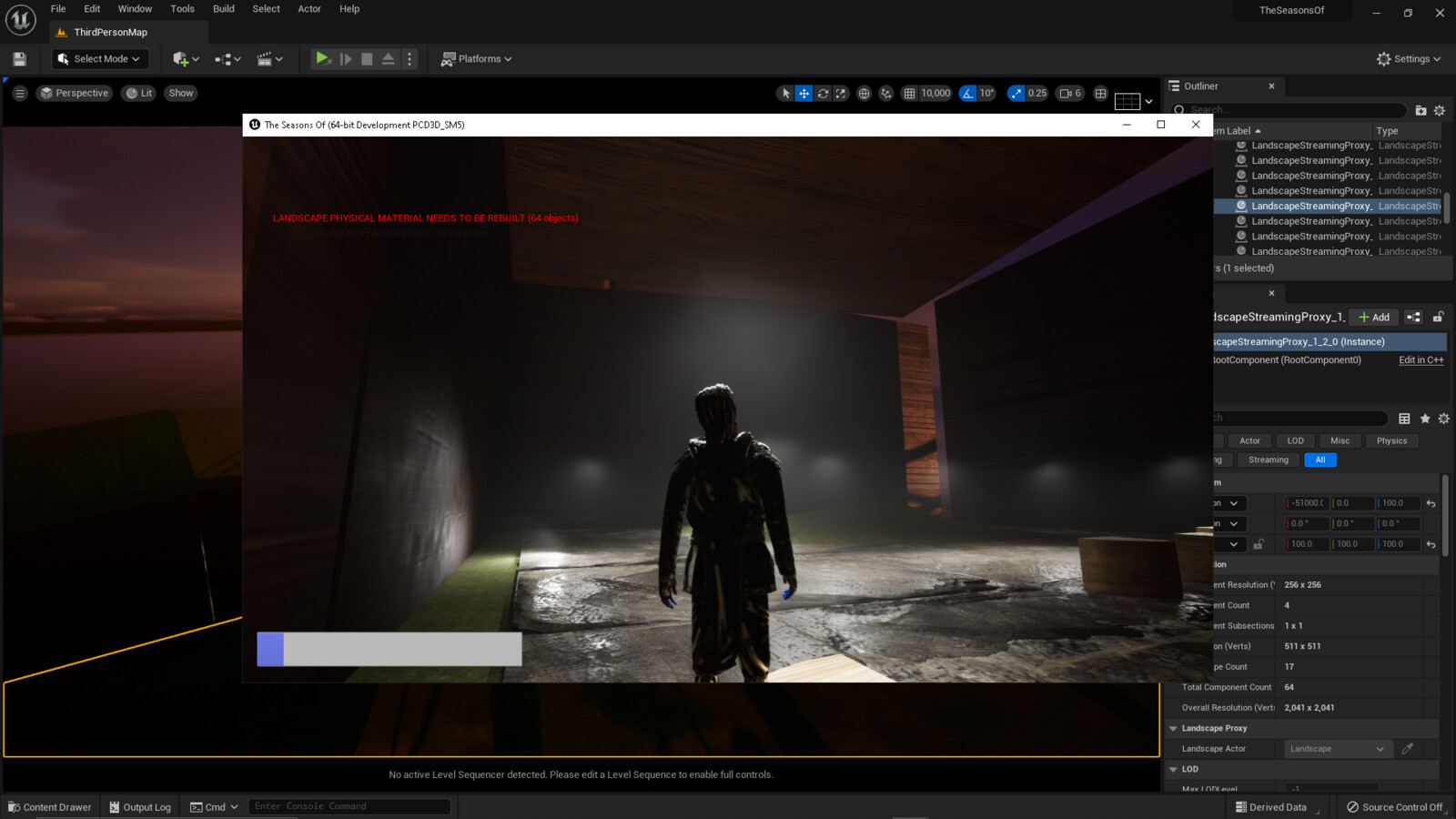Open the Build menu
The width and height of the screenshot is (1456, 819).
pos(224,9)
